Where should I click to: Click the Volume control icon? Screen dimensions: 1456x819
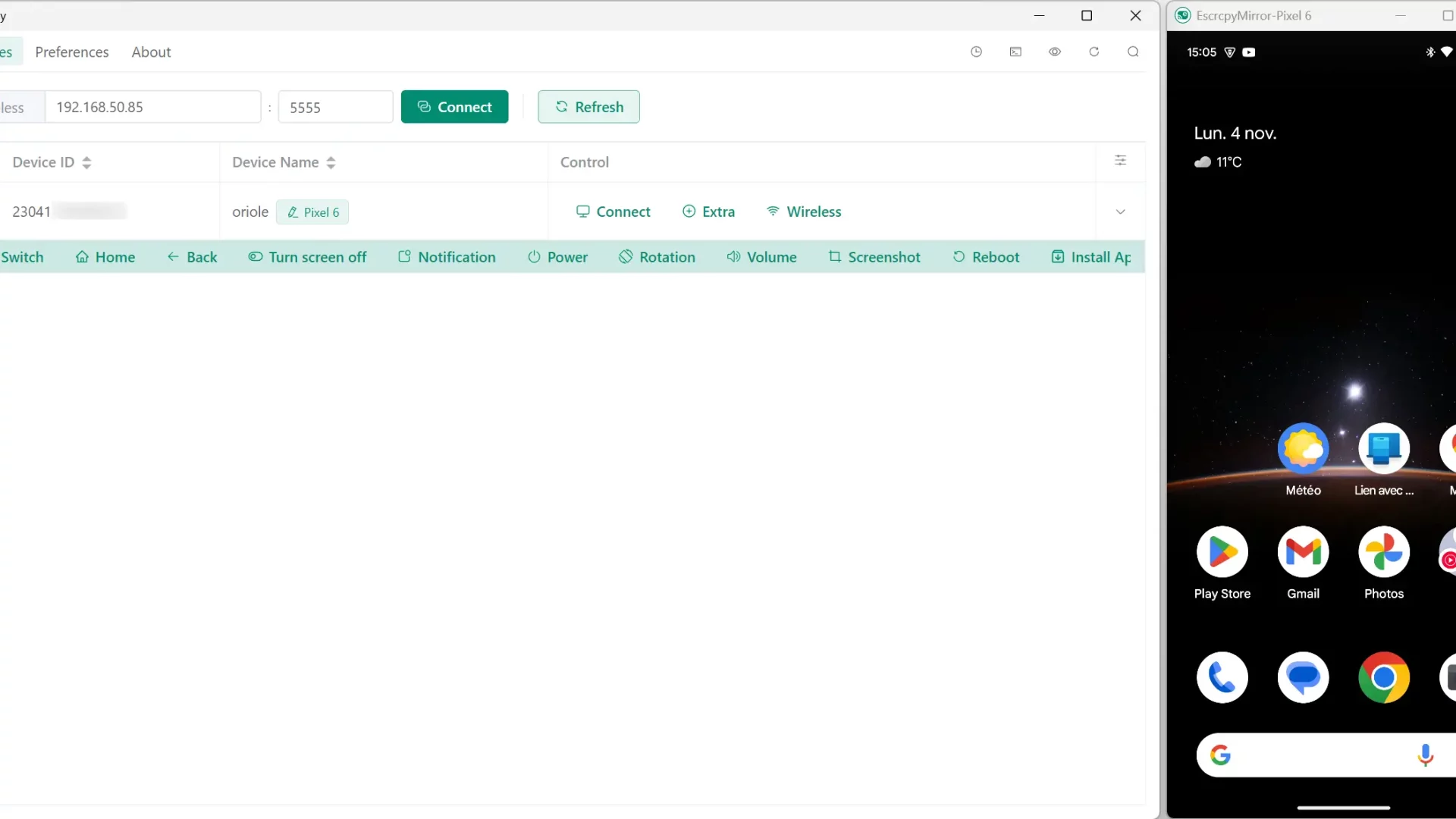pyautogui.click(x=732, y=257)
